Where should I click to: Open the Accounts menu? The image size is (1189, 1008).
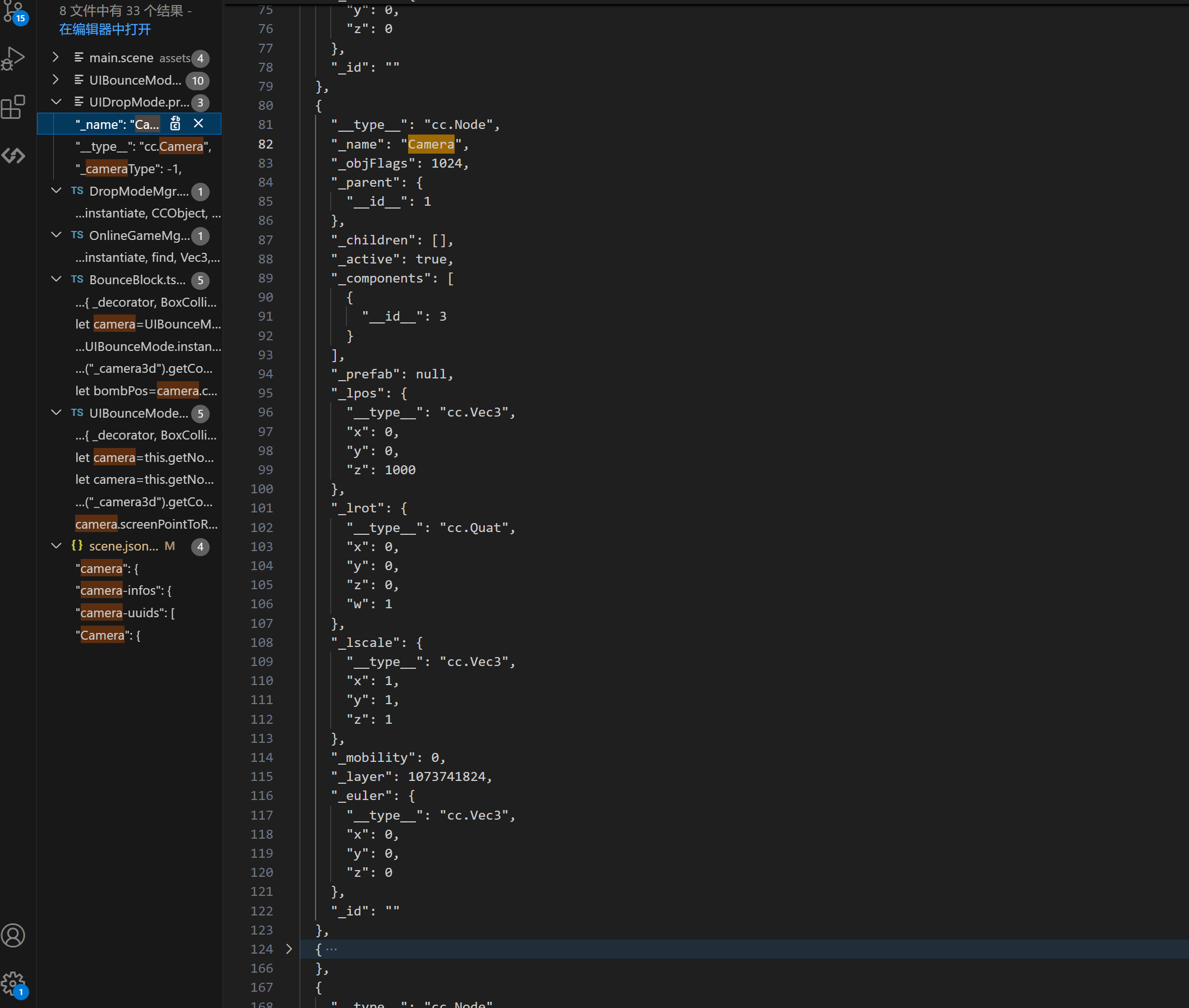13,936
